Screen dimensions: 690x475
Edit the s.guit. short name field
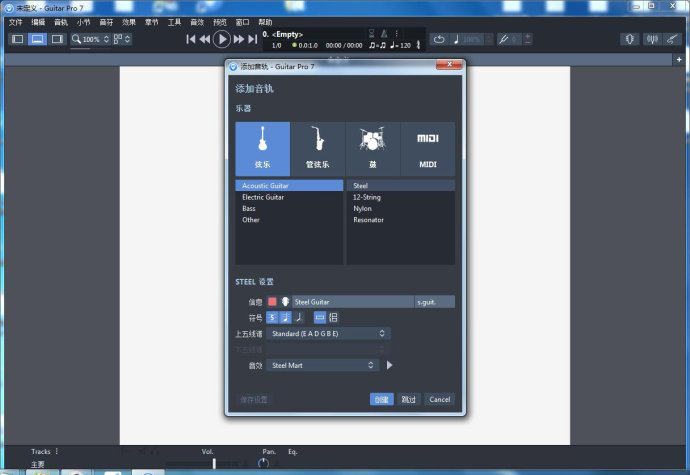point(435,302)
